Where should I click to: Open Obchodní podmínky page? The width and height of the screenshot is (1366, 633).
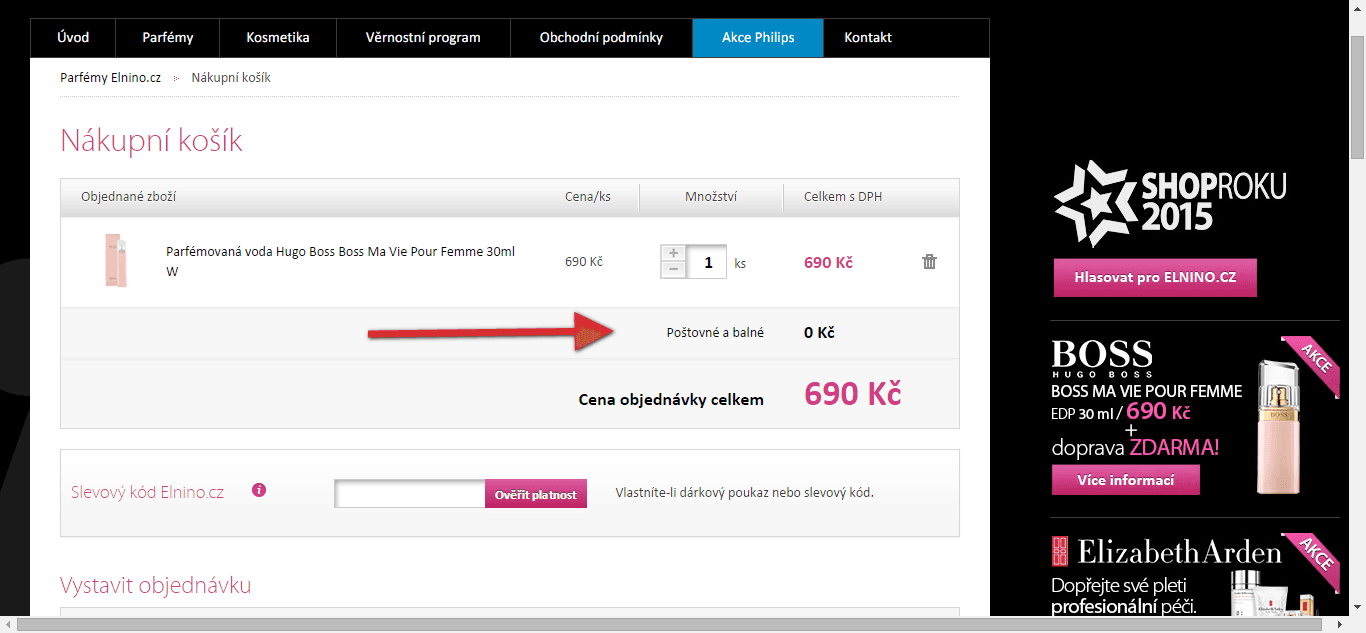click(601, 38)
